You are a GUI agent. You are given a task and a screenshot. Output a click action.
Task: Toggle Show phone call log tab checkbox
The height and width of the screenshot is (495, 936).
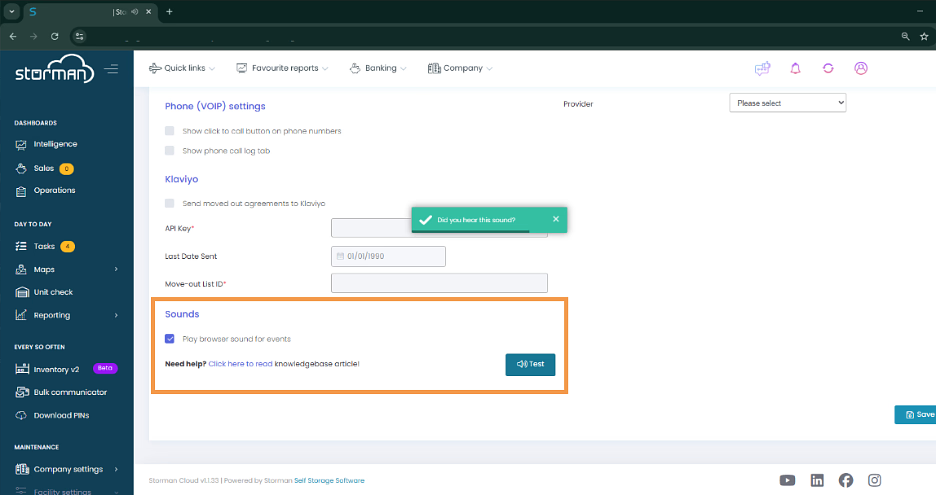coord(170,150)
